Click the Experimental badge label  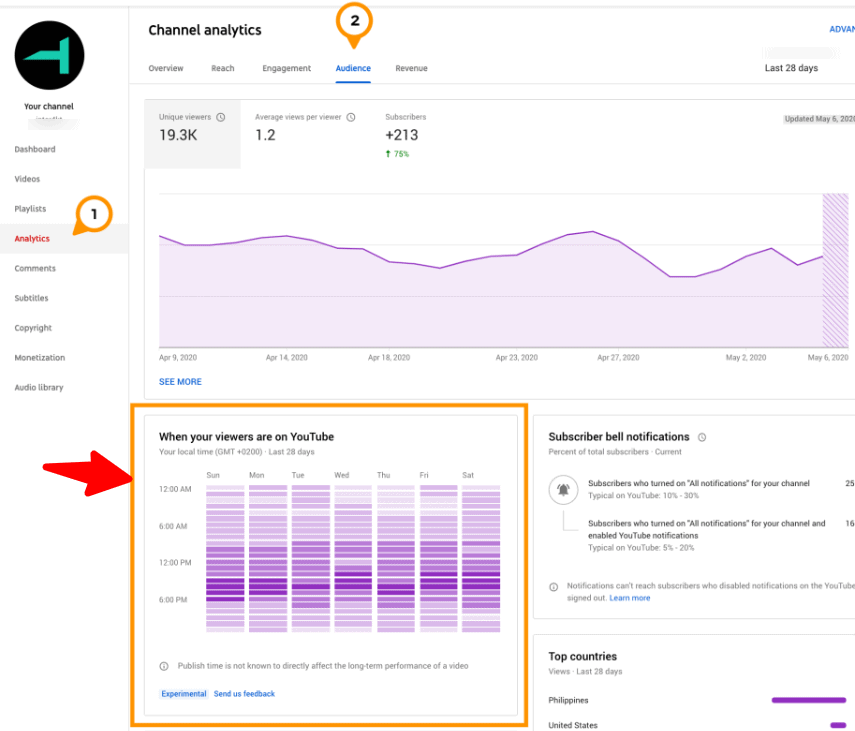click(x=184, y=694)
